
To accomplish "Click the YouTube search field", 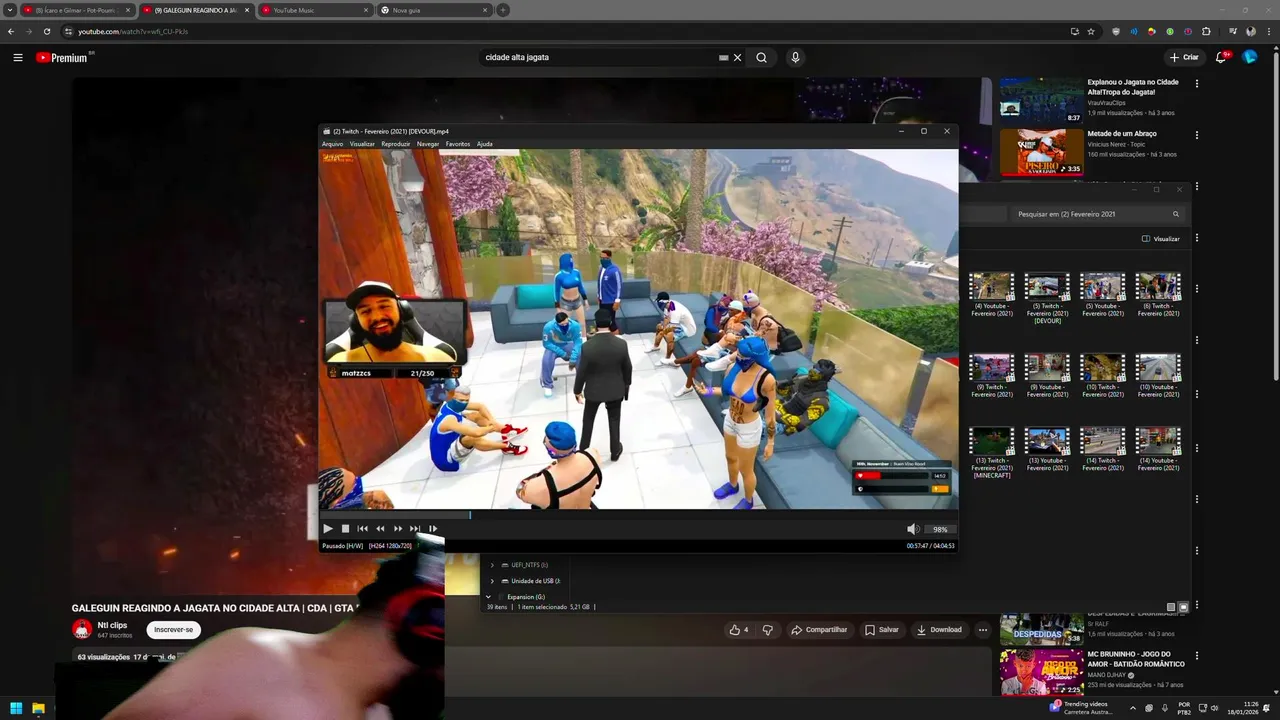I will [600, 57].
